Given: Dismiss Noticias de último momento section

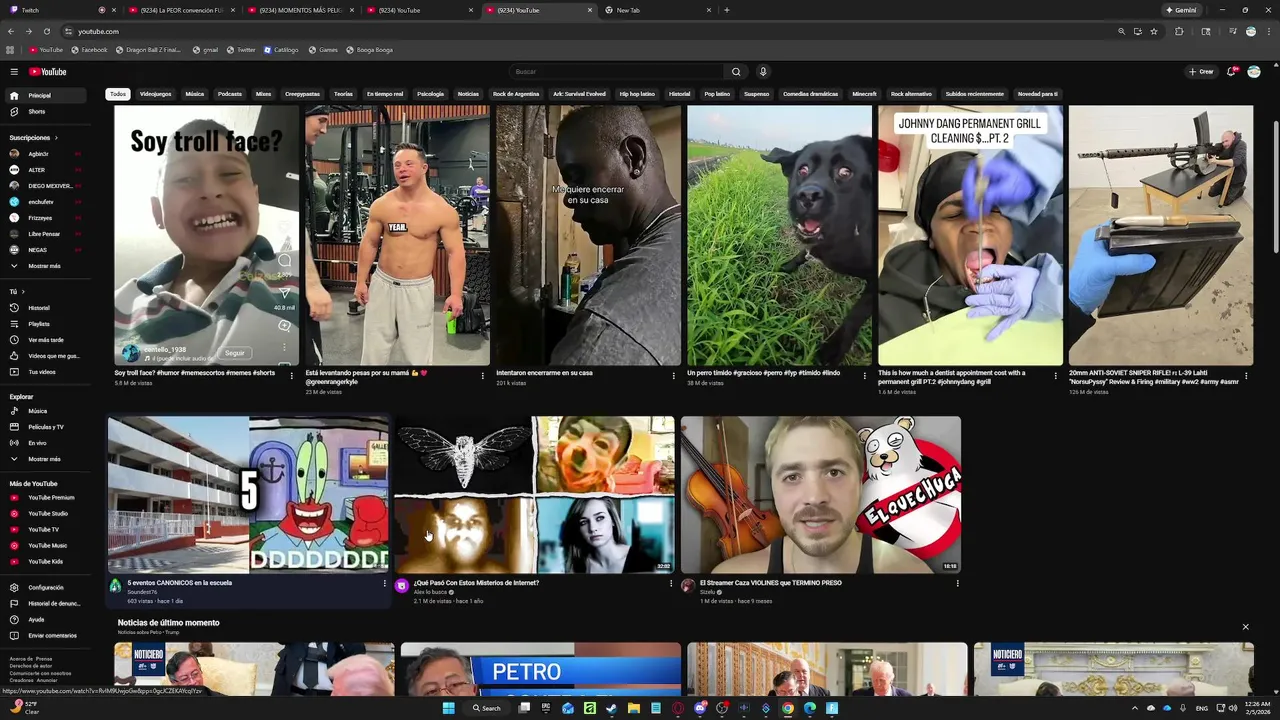Looking at the screenshot, I should pos(1245,627).
